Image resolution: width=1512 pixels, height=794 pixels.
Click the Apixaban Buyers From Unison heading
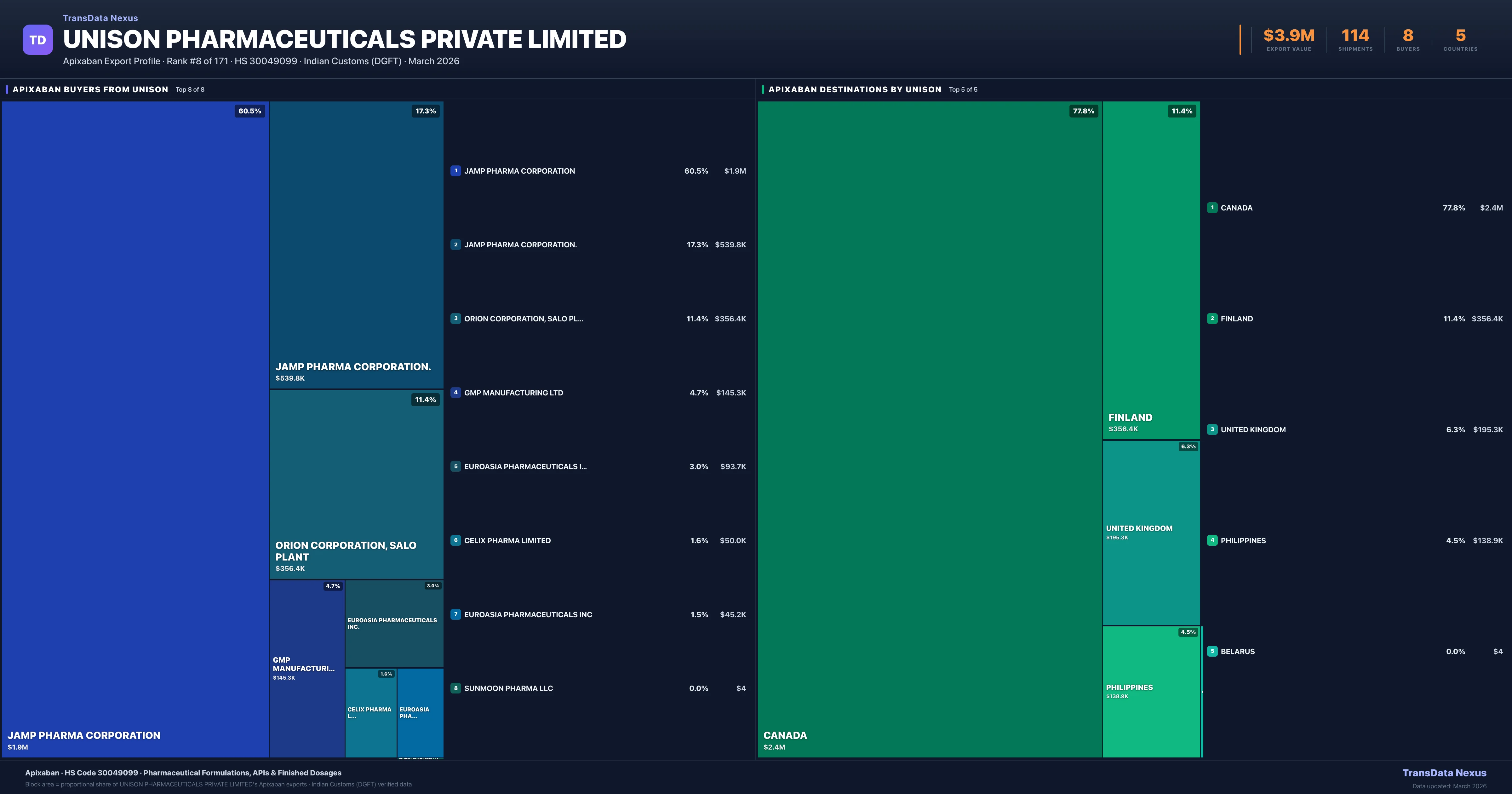[x=90, y=89]
